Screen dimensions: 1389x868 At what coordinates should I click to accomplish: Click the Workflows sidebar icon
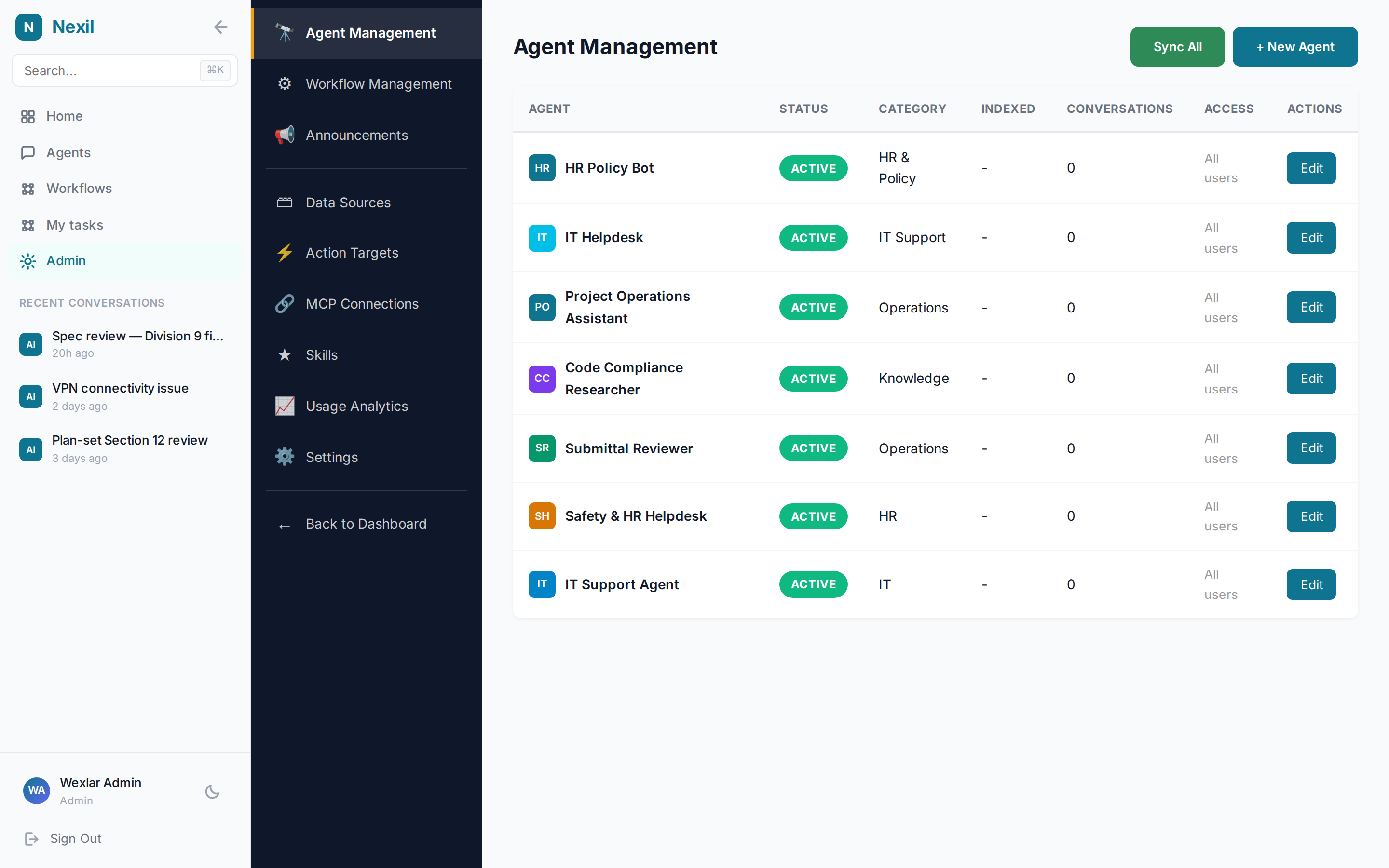coord(27,189)
